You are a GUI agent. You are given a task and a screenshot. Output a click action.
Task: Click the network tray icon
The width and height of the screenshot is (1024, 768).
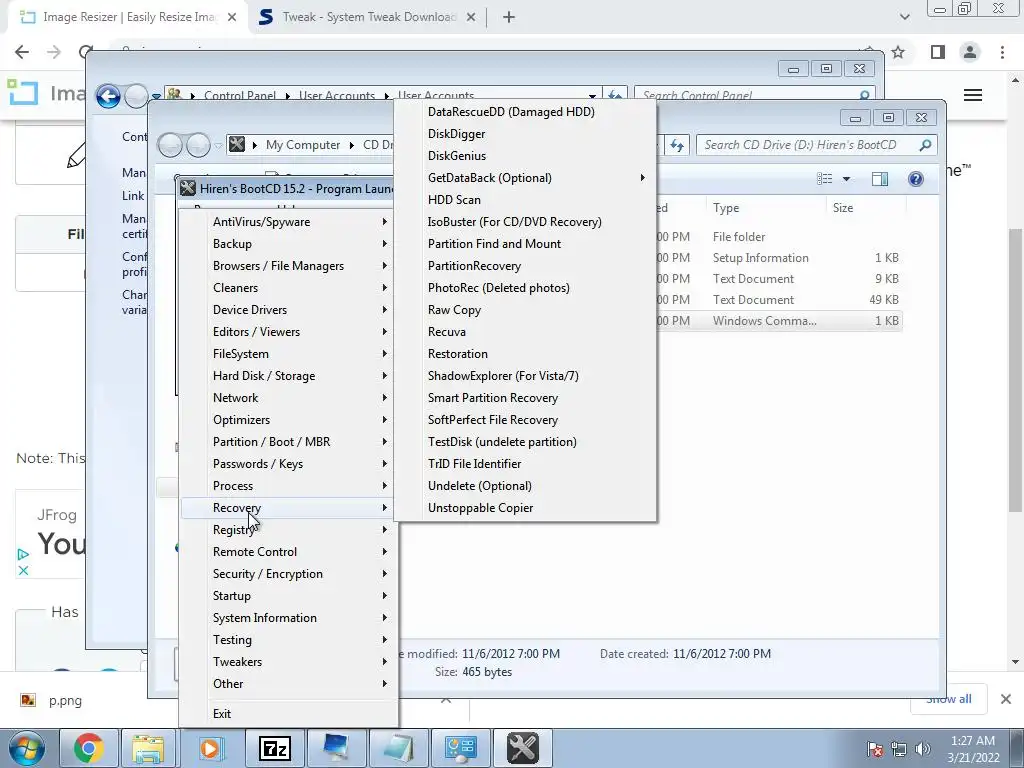899,749
